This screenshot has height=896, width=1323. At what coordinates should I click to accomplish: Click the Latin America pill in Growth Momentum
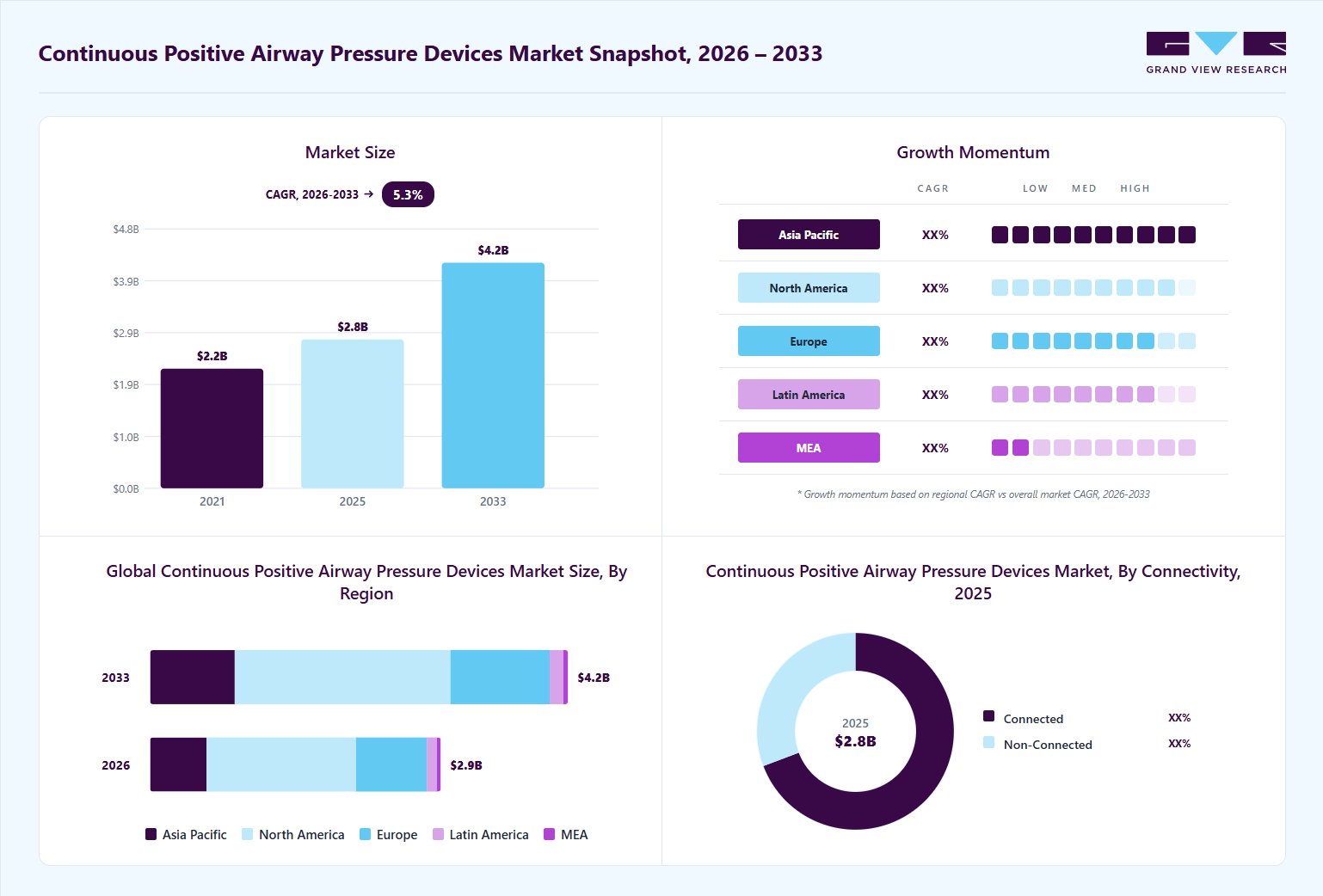pyautogui.click(x=809, y=395)
